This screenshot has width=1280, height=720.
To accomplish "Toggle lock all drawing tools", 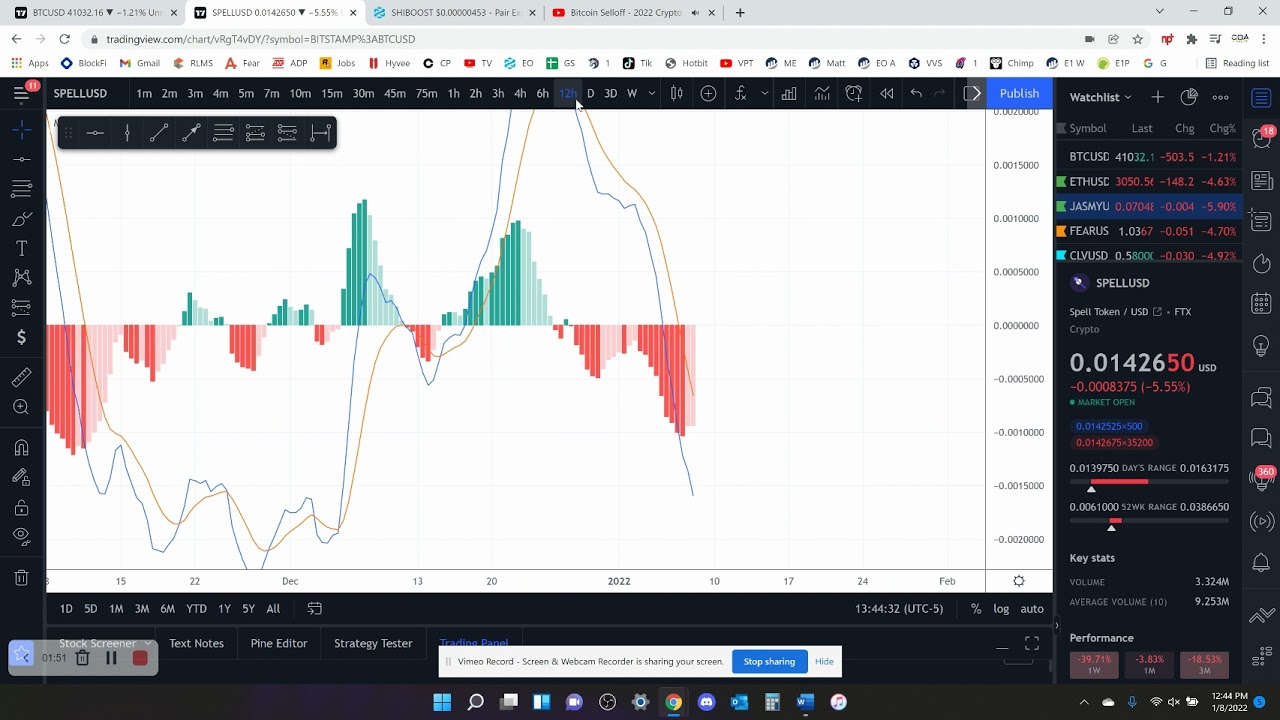I will pos(22,507).
